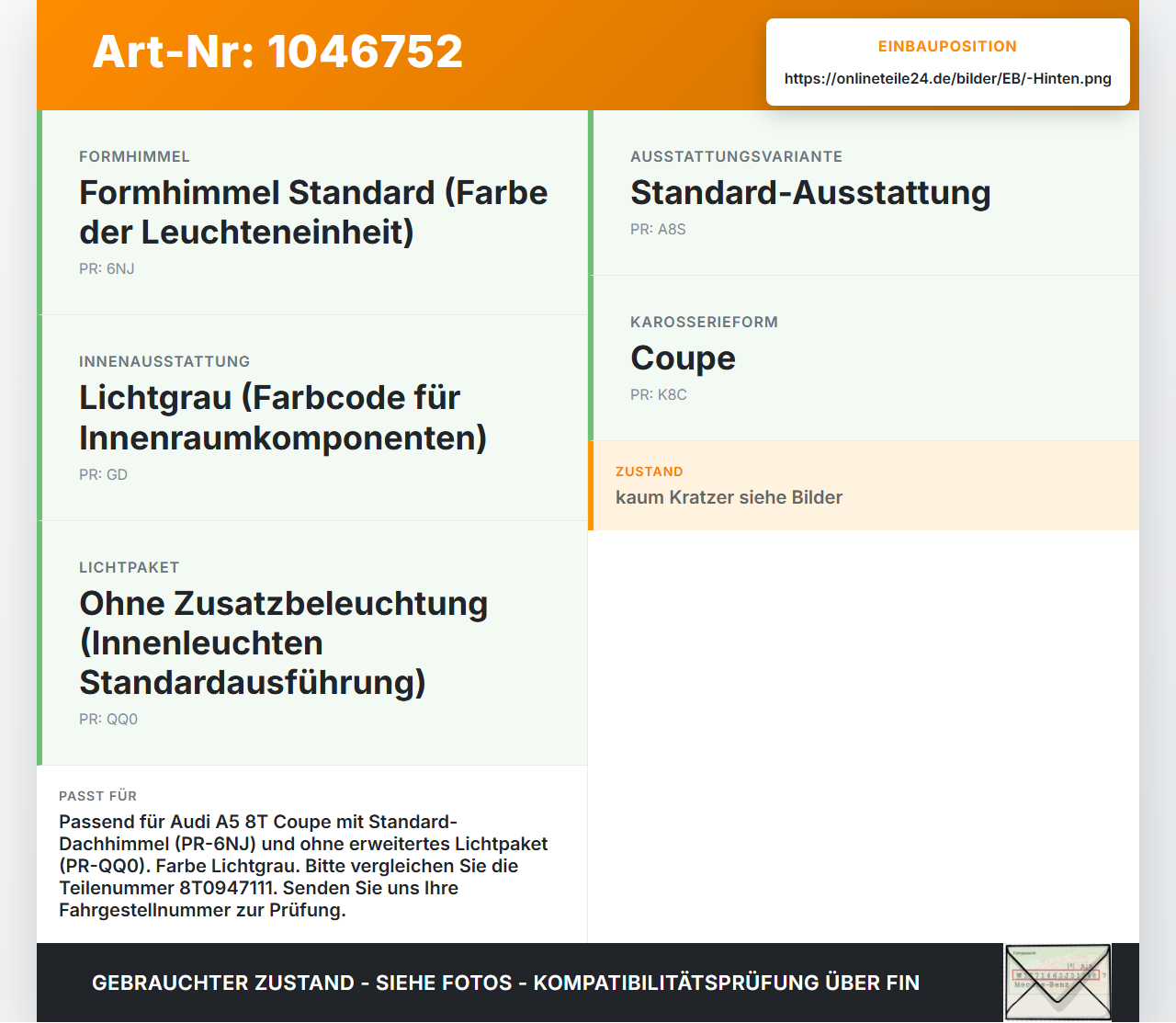Select the Standard-Ausstattung heading
The height and width of the screenshot is (1023, 1176).
click(810, 192)
